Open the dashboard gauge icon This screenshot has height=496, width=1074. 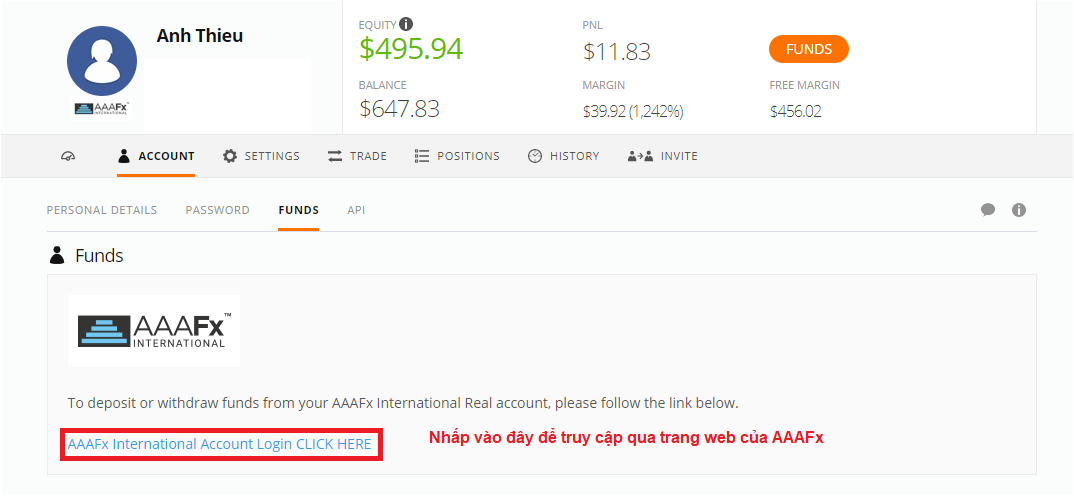pyautogui.click(x=68, y=156)
